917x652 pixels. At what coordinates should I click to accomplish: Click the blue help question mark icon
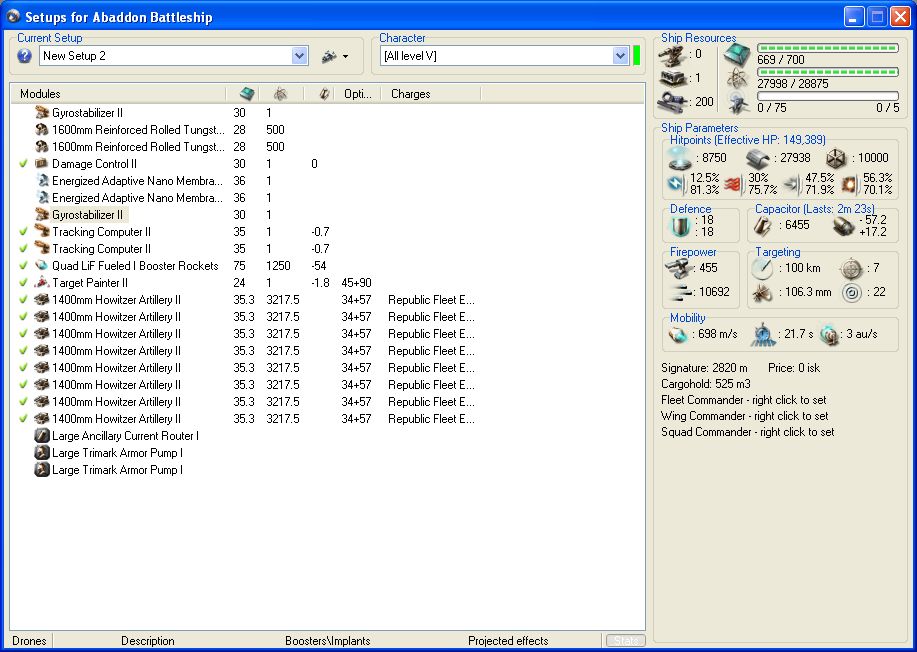pos(25,56)
